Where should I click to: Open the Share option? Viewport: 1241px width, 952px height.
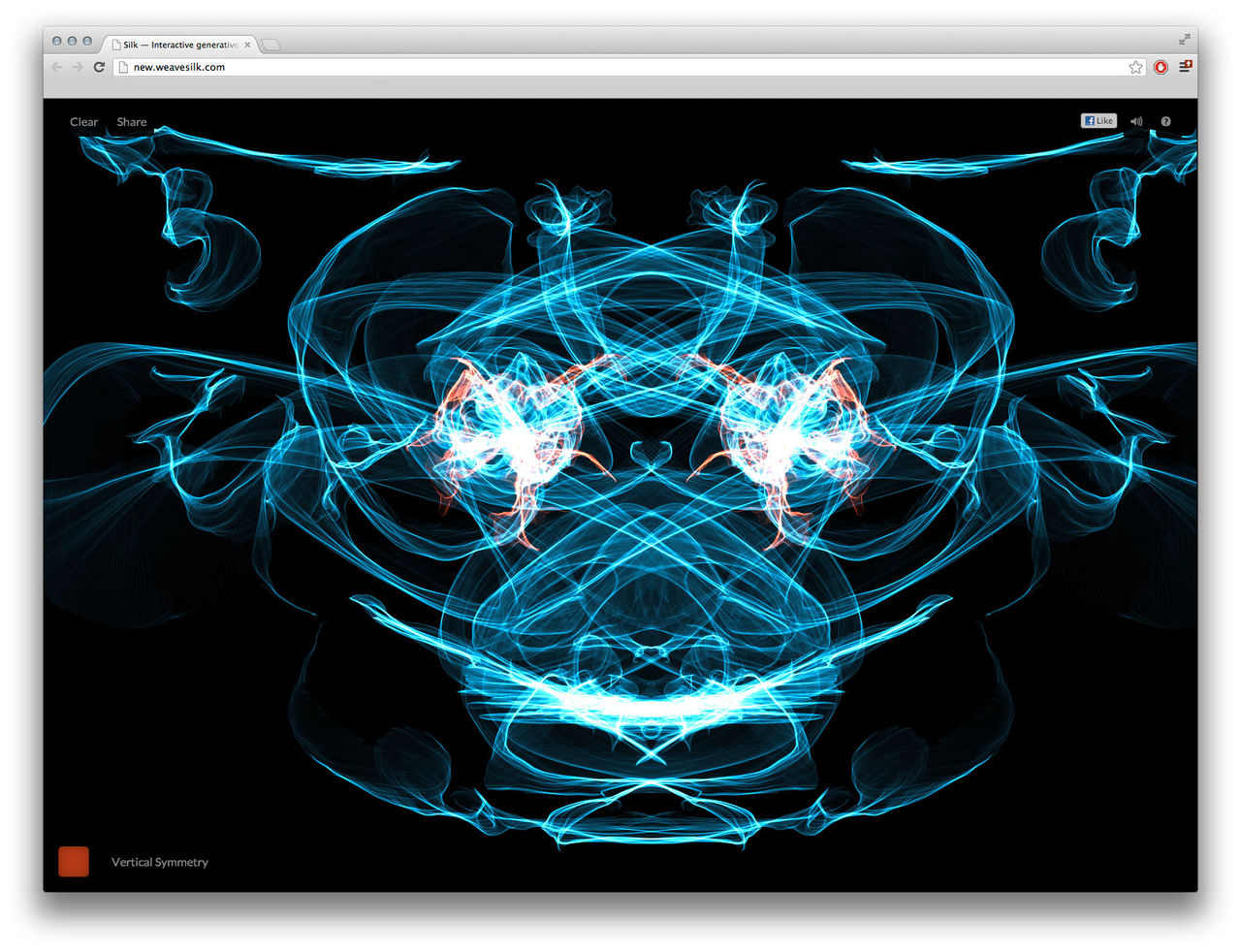[x=132, y=122]
